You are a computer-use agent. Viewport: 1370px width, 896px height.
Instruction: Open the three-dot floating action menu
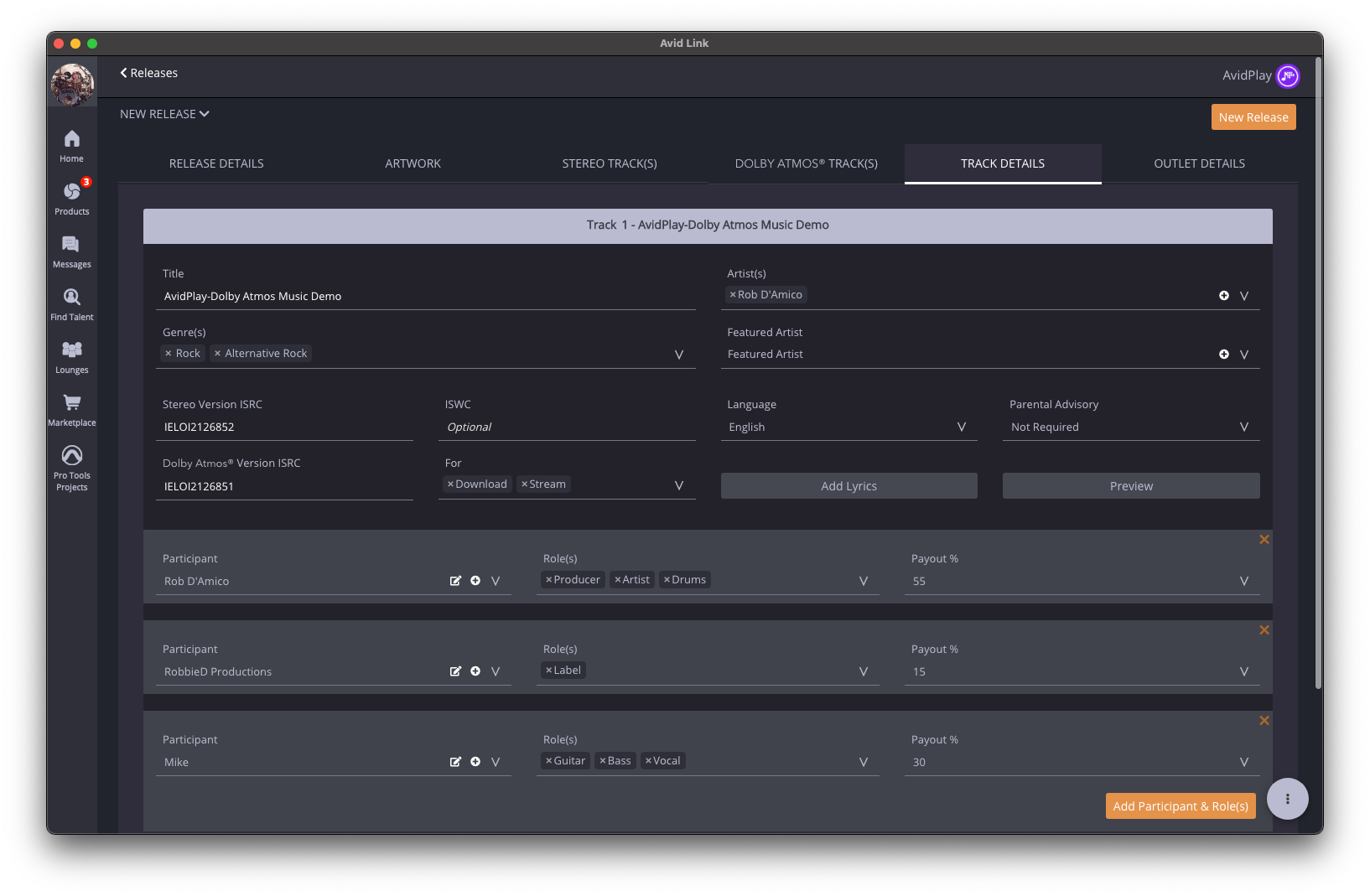(x=1288, y=799)
